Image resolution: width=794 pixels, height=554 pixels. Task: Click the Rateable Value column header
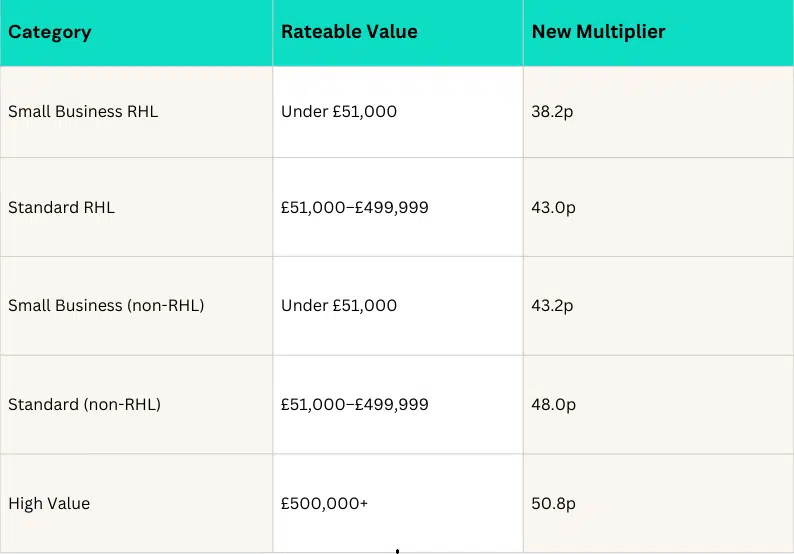coord(349,32)
